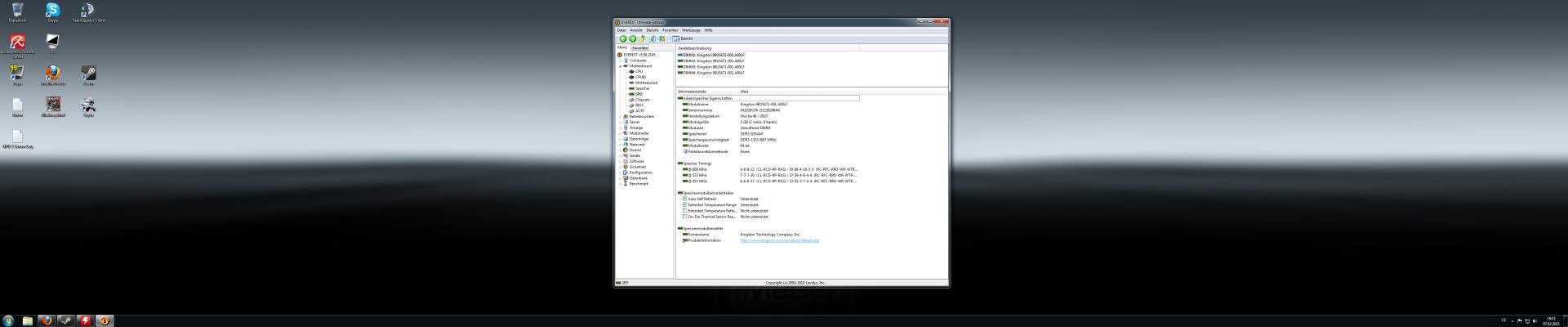The height and width of the screenshot is (327, 1568).
Task: Open the Werkzeuge menu
Action: click(692, 30)
